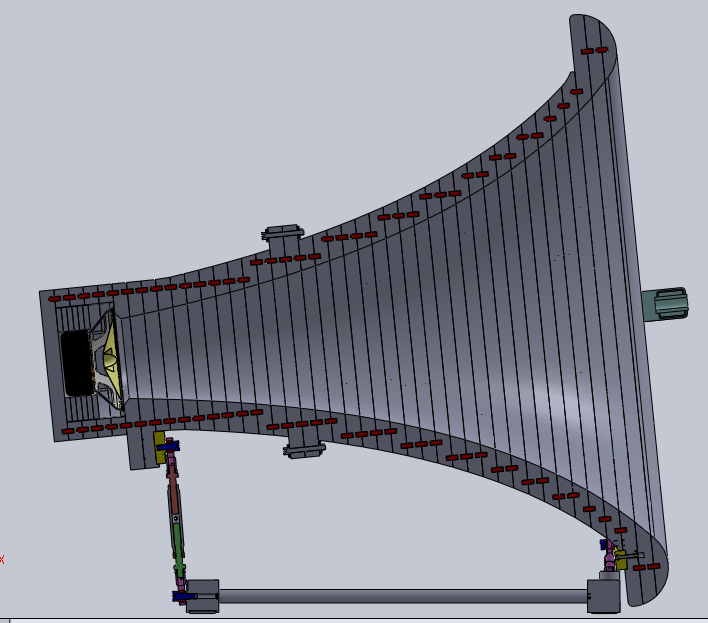Image resolution: width=708 pixels, height=623 pixels.
Task: Select the teal cylindrical knob behind horn mouth
Action: pos(665,304)
